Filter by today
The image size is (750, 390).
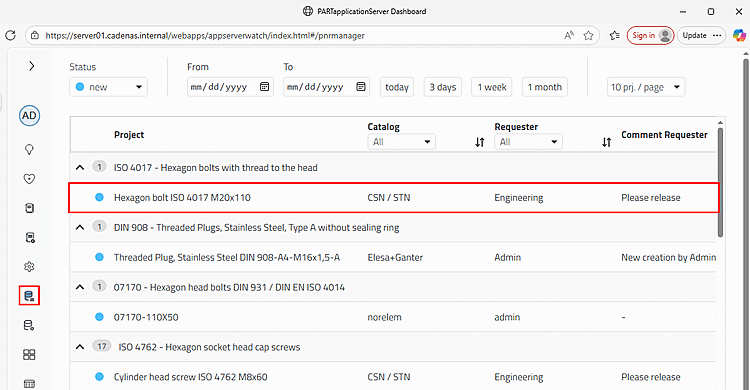tap(397, 87)
